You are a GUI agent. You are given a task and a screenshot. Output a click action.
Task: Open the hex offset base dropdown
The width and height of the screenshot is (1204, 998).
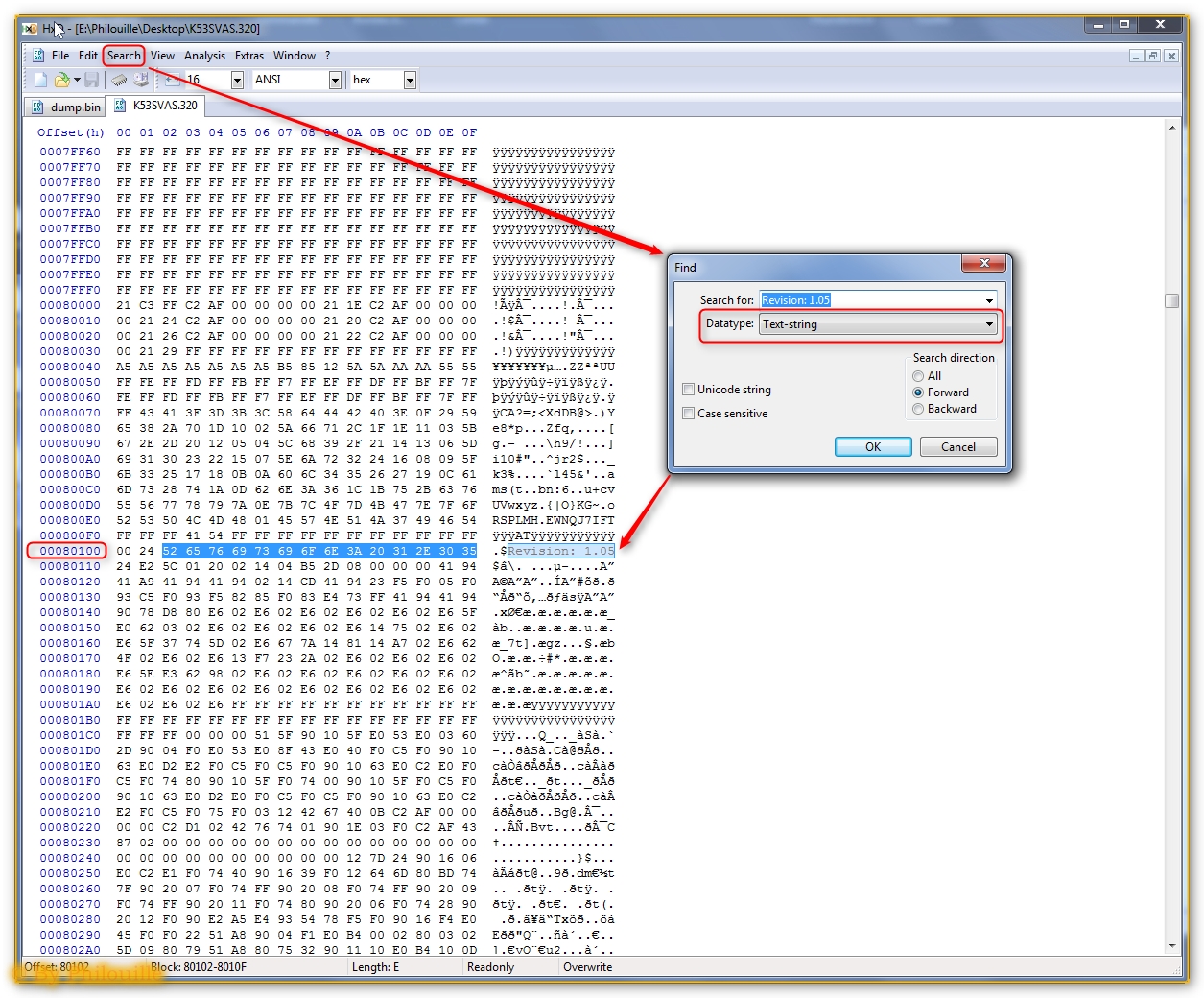(x=410, y=80)
